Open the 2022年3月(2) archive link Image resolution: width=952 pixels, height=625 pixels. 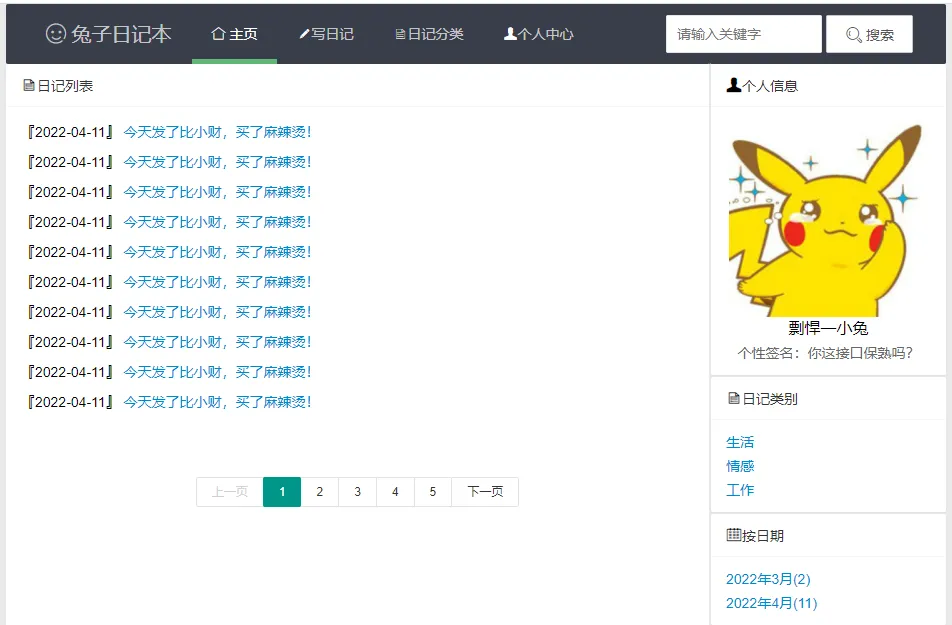pos(768,579)
